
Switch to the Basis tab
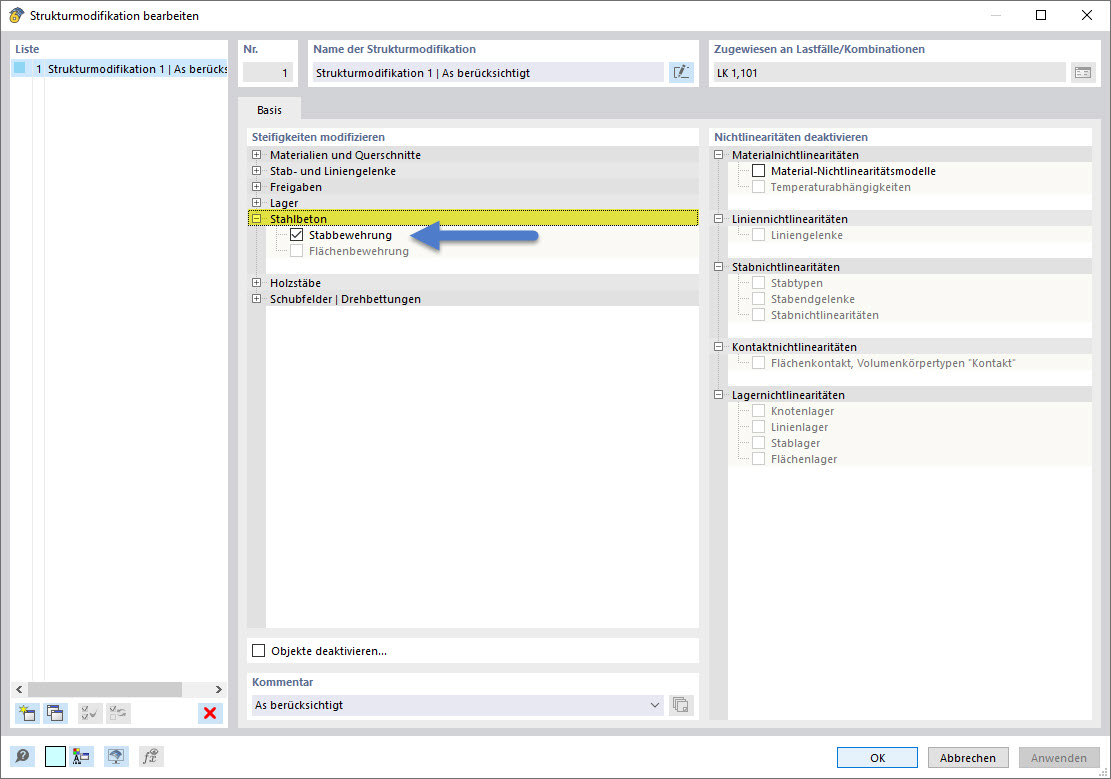point(269,109)
